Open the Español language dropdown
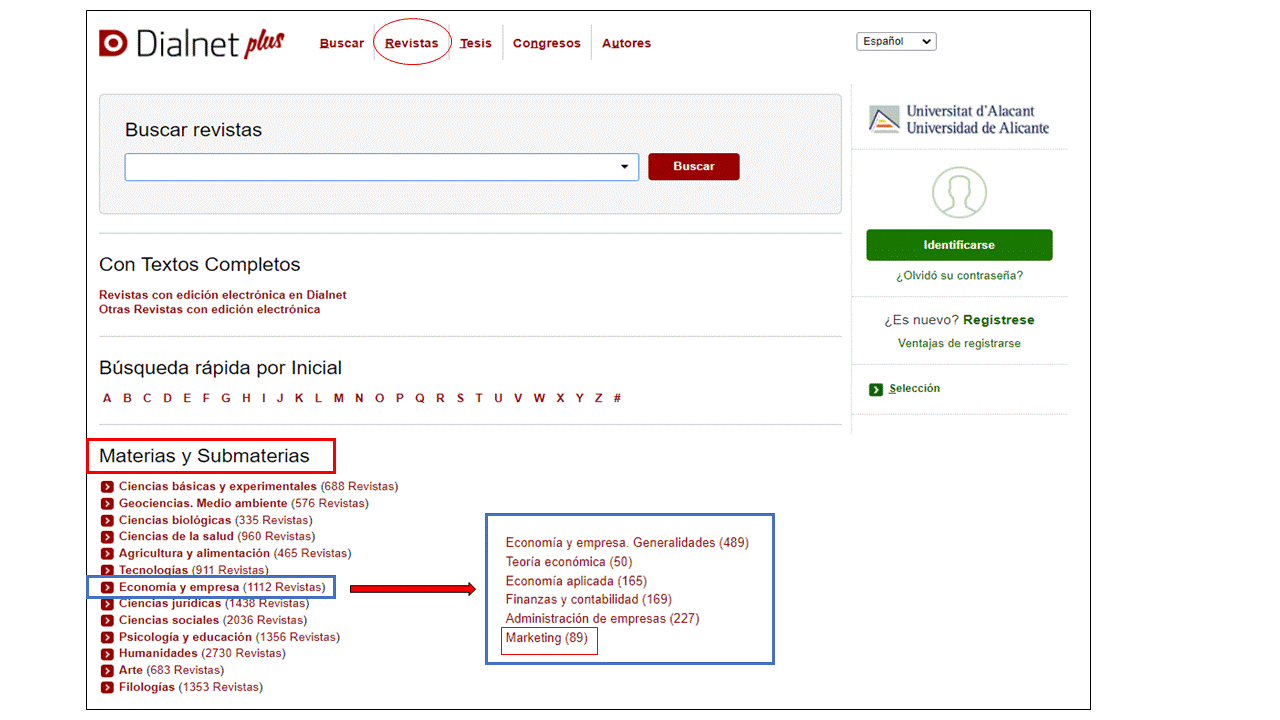Screen dimensions: 1280x720 [896, 42]
